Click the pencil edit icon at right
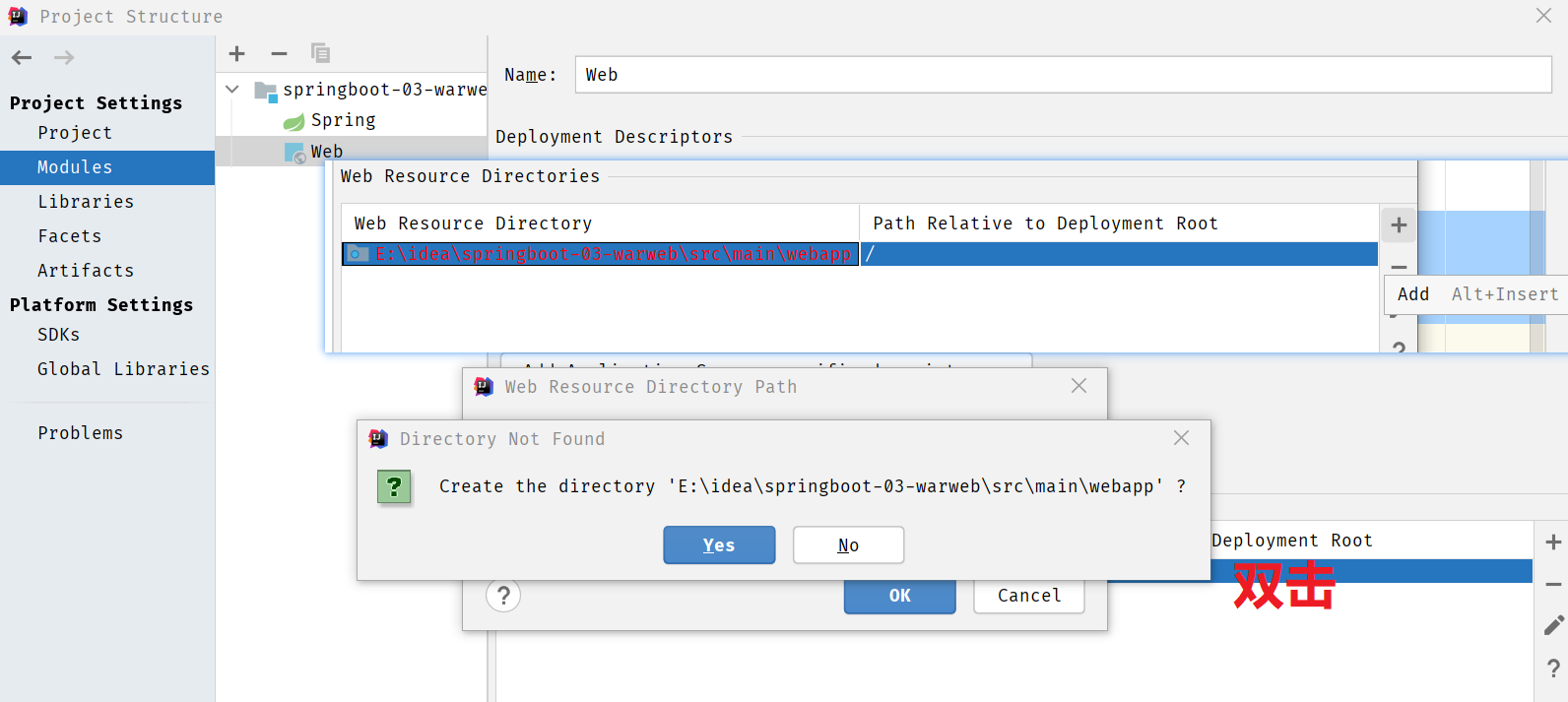1568x702 pixels. (1553, 626)
